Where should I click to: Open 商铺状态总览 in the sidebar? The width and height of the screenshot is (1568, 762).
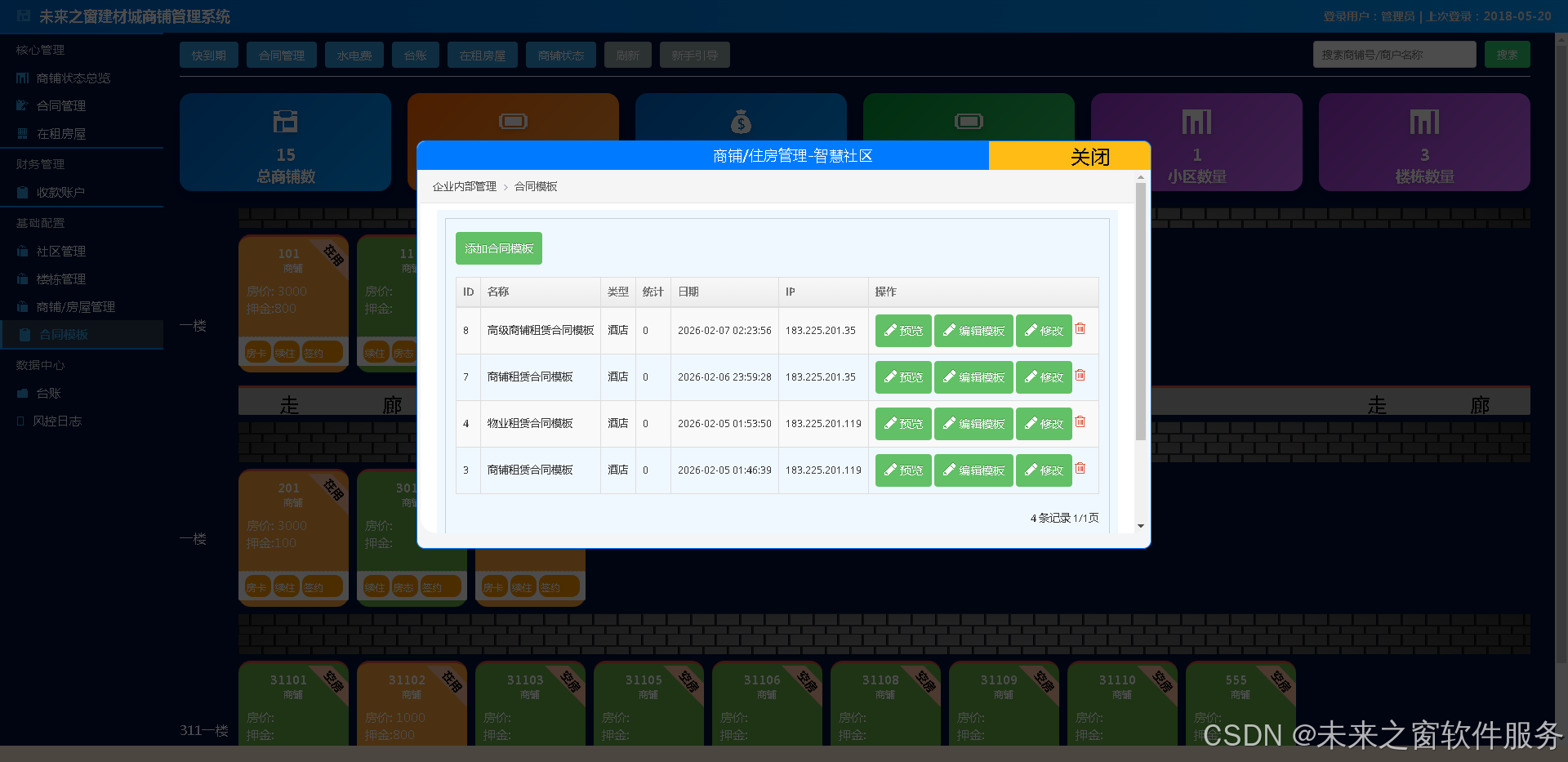coord(73,78)
